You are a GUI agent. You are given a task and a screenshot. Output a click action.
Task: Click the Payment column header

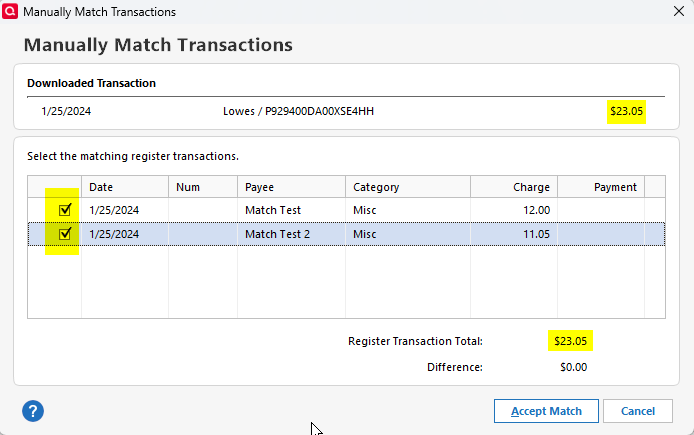(x=600, y=187)
